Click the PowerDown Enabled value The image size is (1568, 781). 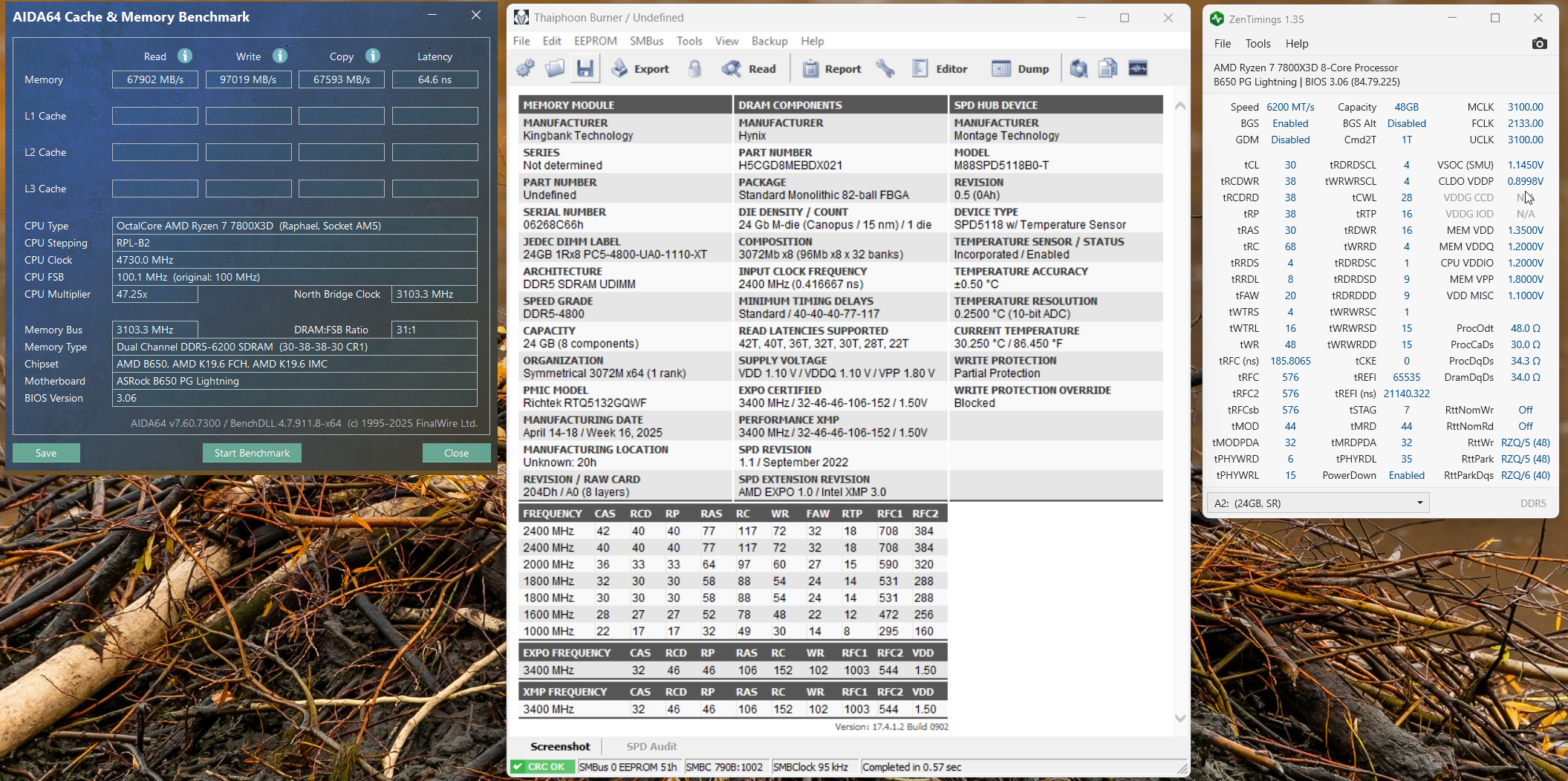(x=1407, y=475)
